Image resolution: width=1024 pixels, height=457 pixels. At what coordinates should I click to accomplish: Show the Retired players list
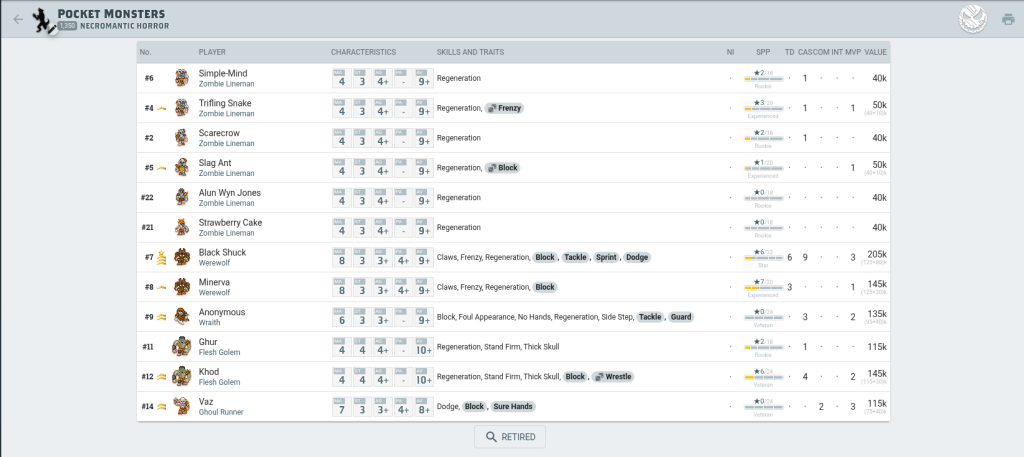click(510, 437)
